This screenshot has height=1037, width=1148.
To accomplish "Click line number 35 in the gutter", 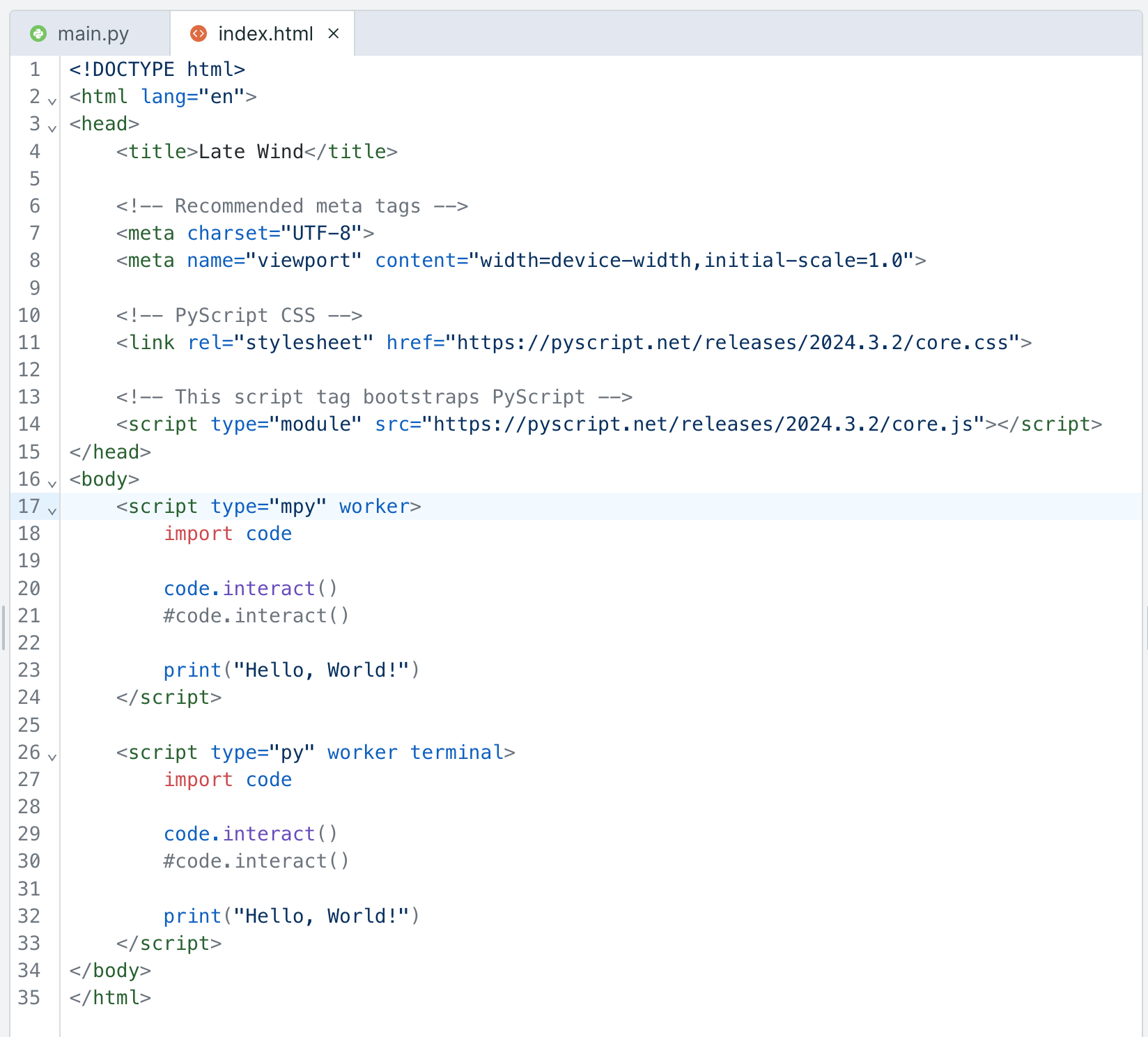I will 29,997.
